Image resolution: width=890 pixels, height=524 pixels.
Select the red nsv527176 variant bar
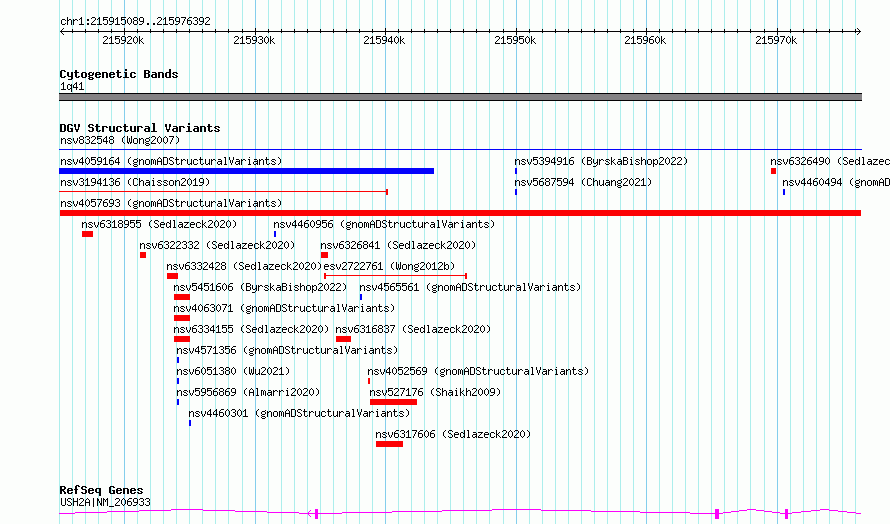[x=393, y=402]
